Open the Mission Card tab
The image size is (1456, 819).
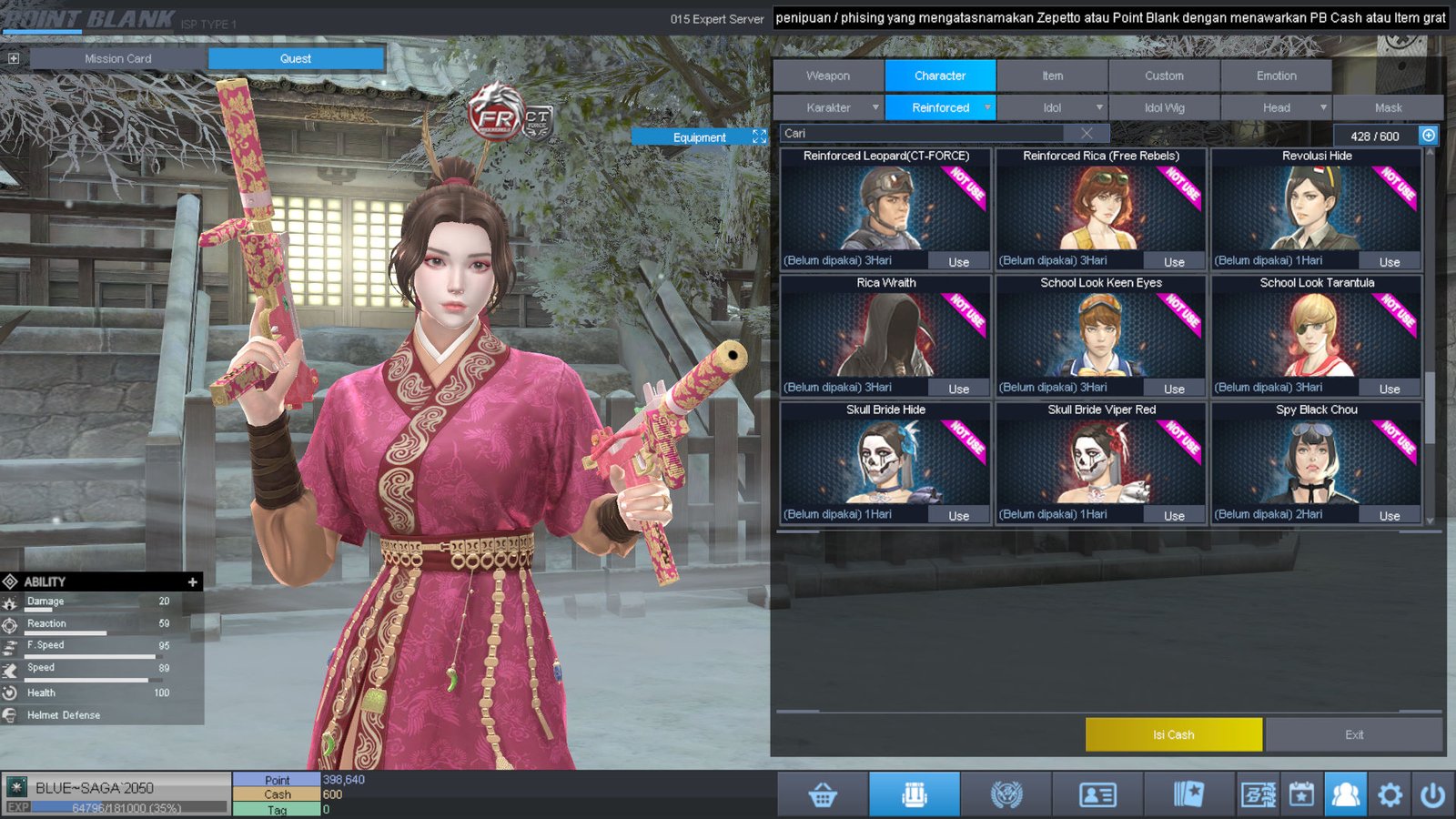118,58
